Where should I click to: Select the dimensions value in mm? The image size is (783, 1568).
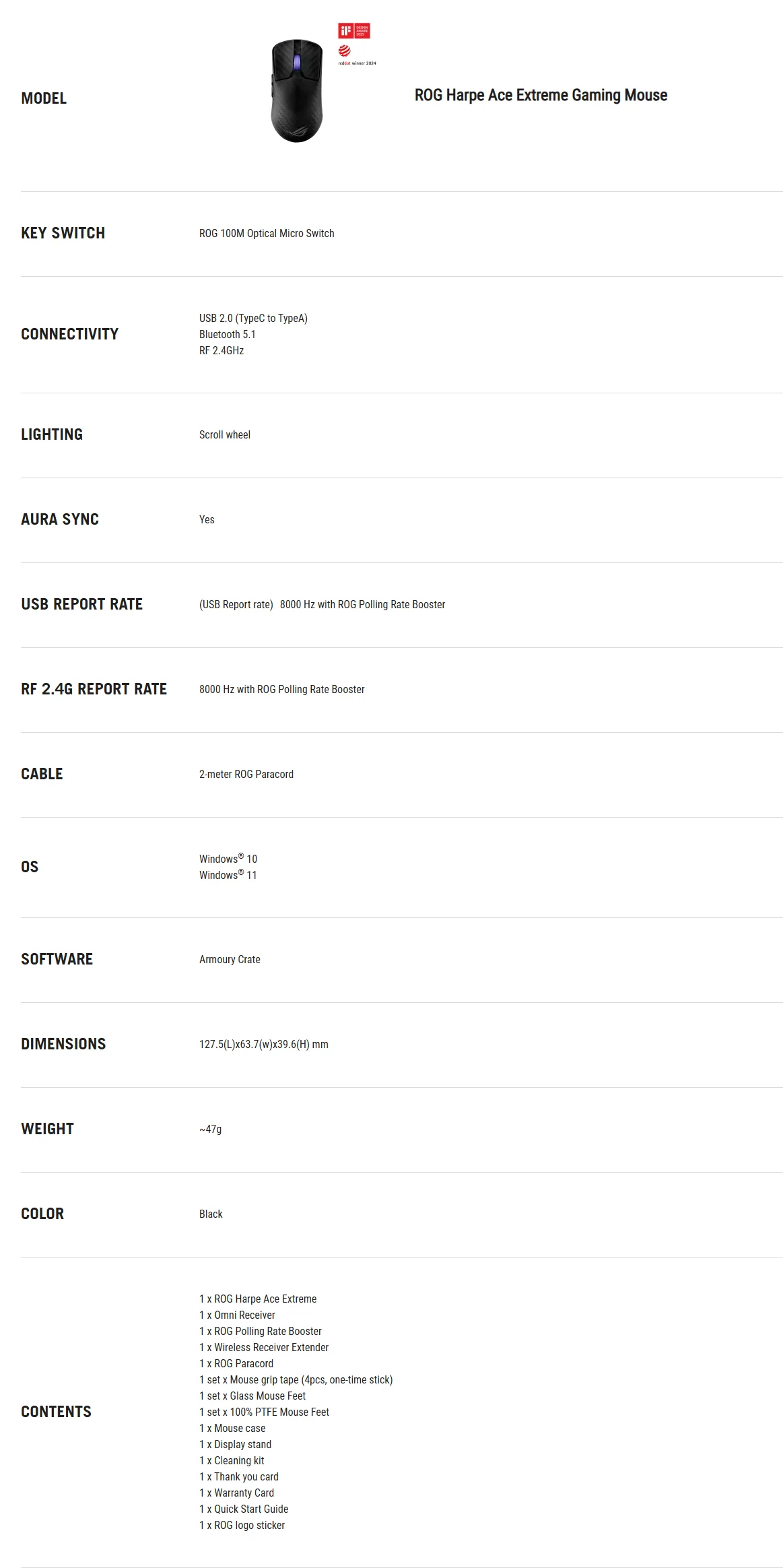pyautogui.click(x=264, y=1044)
